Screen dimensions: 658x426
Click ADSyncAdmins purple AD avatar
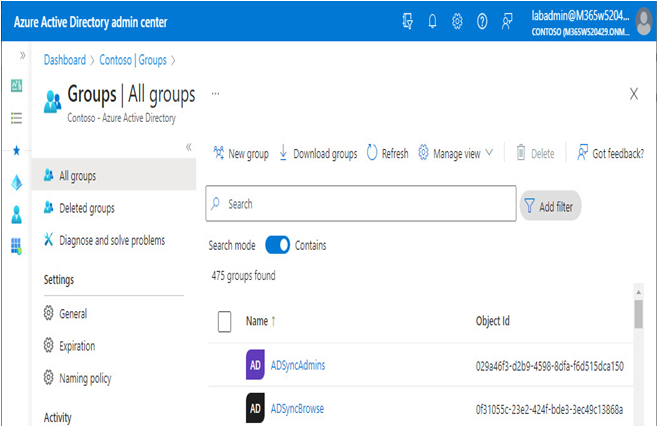click(x=255, y=365)
